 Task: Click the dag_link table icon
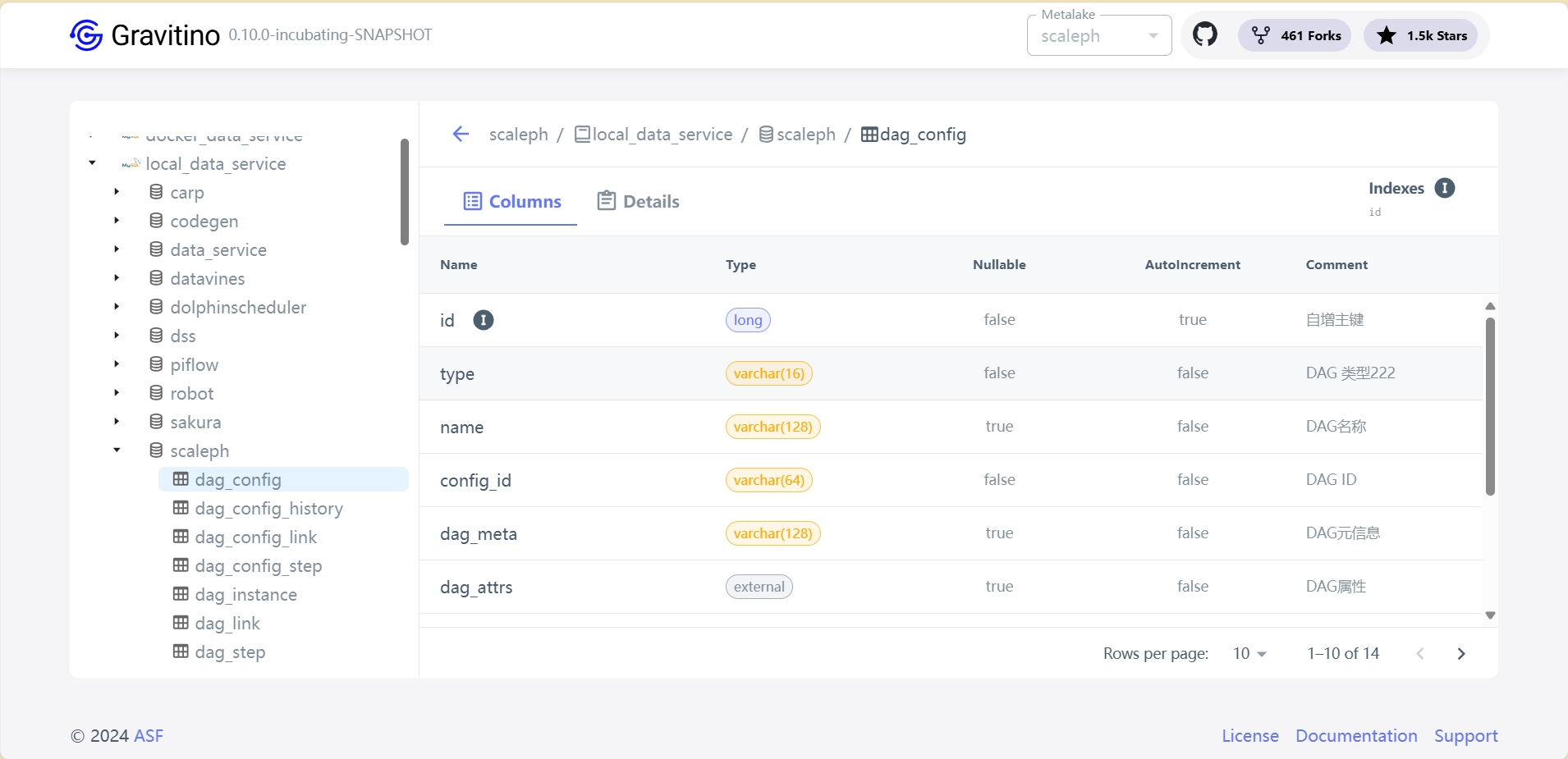pos(181,623)
